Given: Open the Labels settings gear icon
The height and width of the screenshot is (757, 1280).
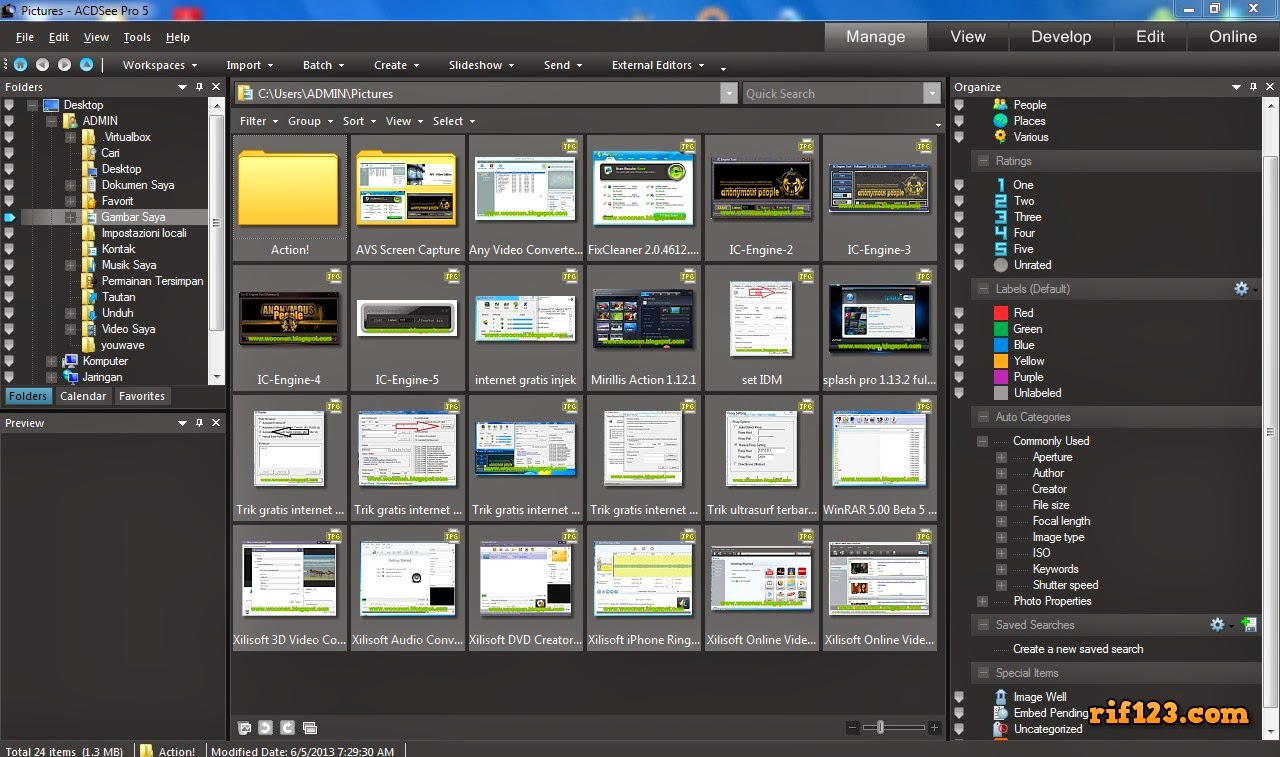Looking at the screenshot, I should click(x=1241, y=289).
